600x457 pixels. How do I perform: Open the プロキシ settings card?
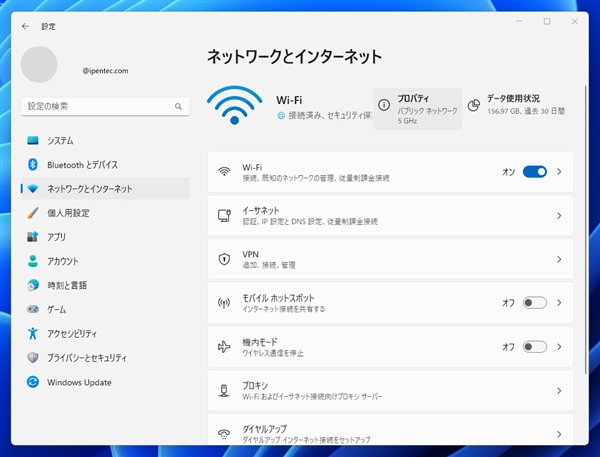tap(390, 390)
